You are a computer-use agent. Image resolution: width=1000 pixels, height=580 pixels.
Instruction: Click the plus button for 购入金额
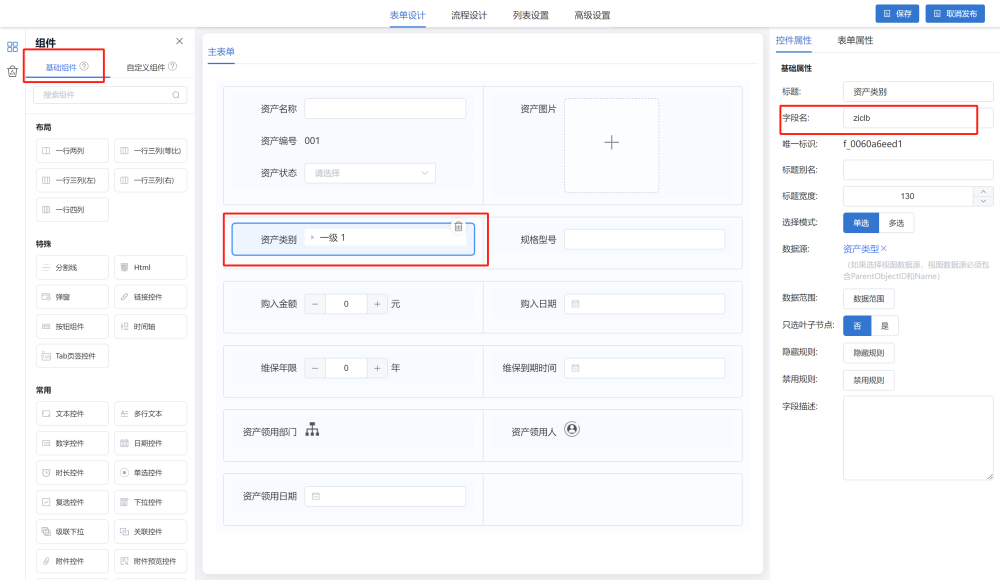pos(377,303)
